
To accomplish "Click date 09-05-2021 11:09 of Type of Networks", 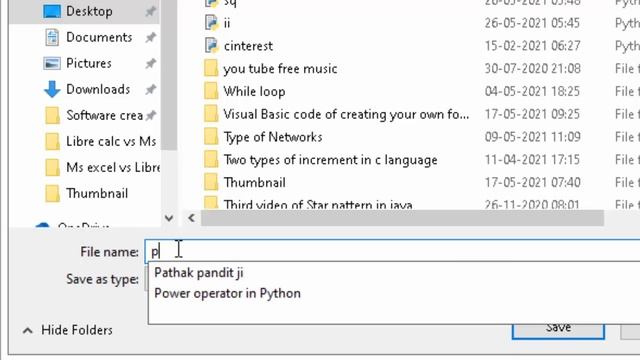I will coord(533,138).
